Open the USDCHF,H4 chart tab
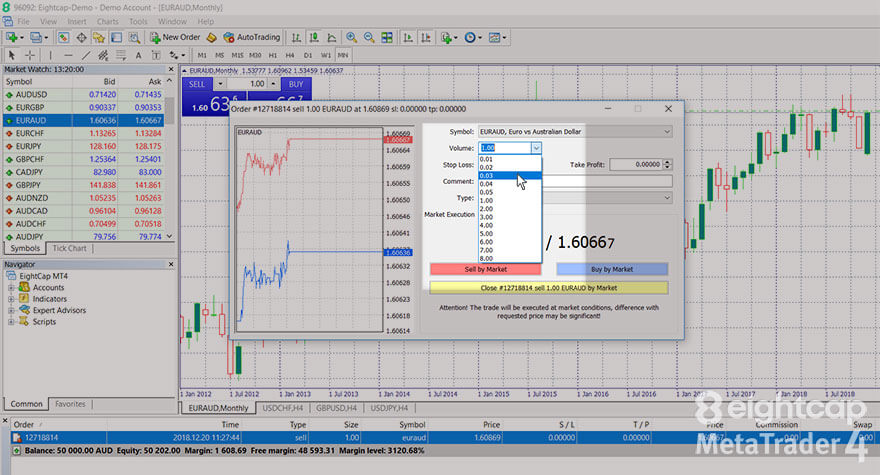The image size is (880, 475). [x=282, y=408]
